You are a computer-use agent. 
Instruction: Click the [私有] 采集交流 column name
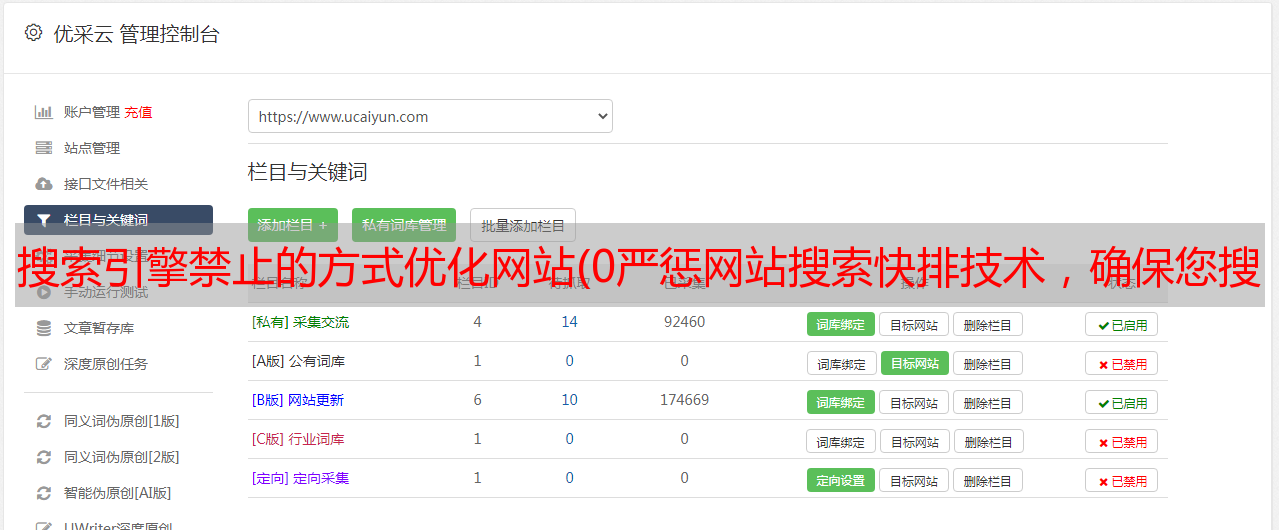[x=300, y=322]
